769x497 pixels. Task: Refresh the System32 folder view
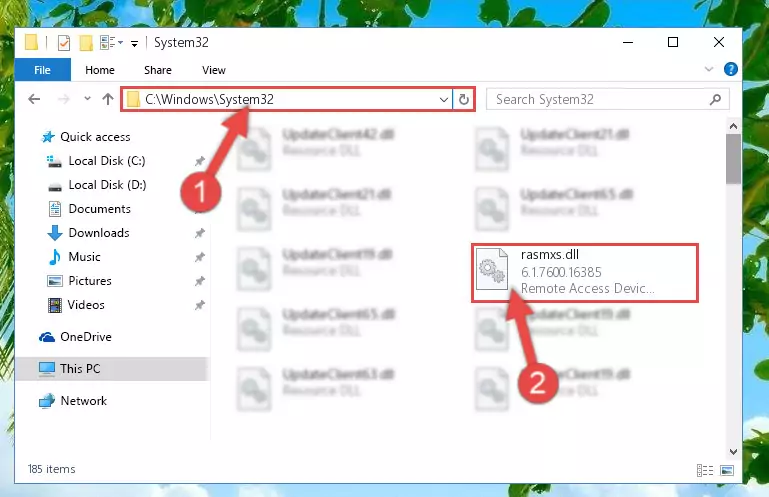coord(463,100)
